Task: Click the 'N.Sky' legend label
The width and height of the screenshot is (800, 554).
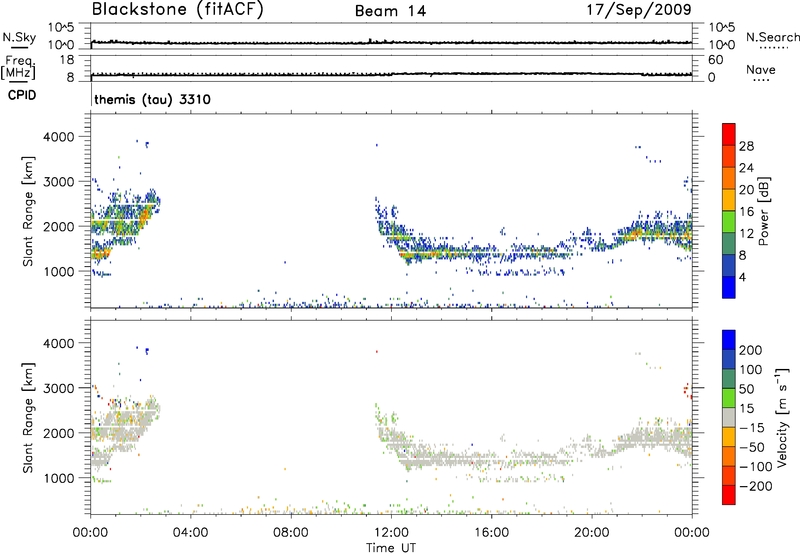Action: pyautogui.click(x=19, y=37)
